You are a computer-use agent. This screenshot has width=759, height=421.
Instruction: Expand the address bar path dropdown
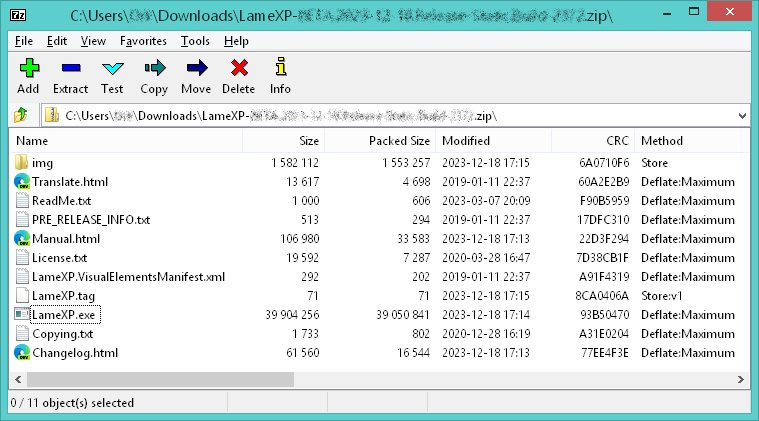point(742,116)
